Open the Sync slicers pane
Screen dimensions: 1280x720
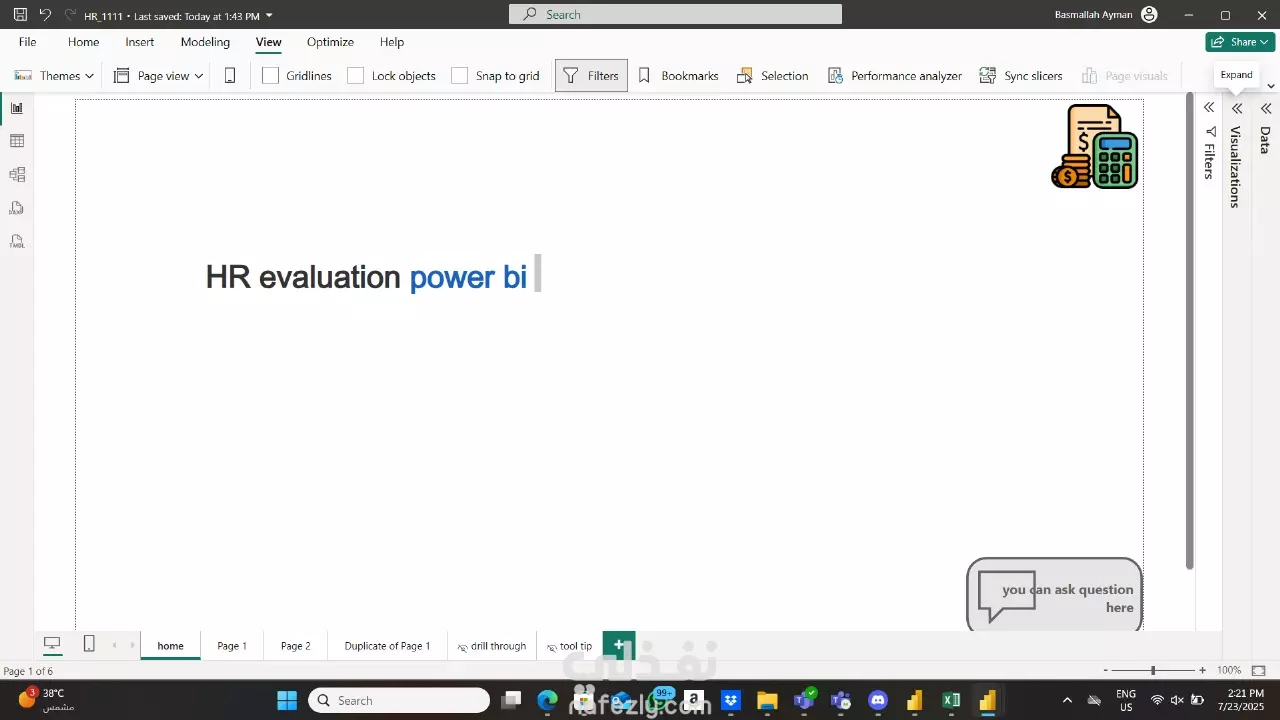coord(1021,76)
